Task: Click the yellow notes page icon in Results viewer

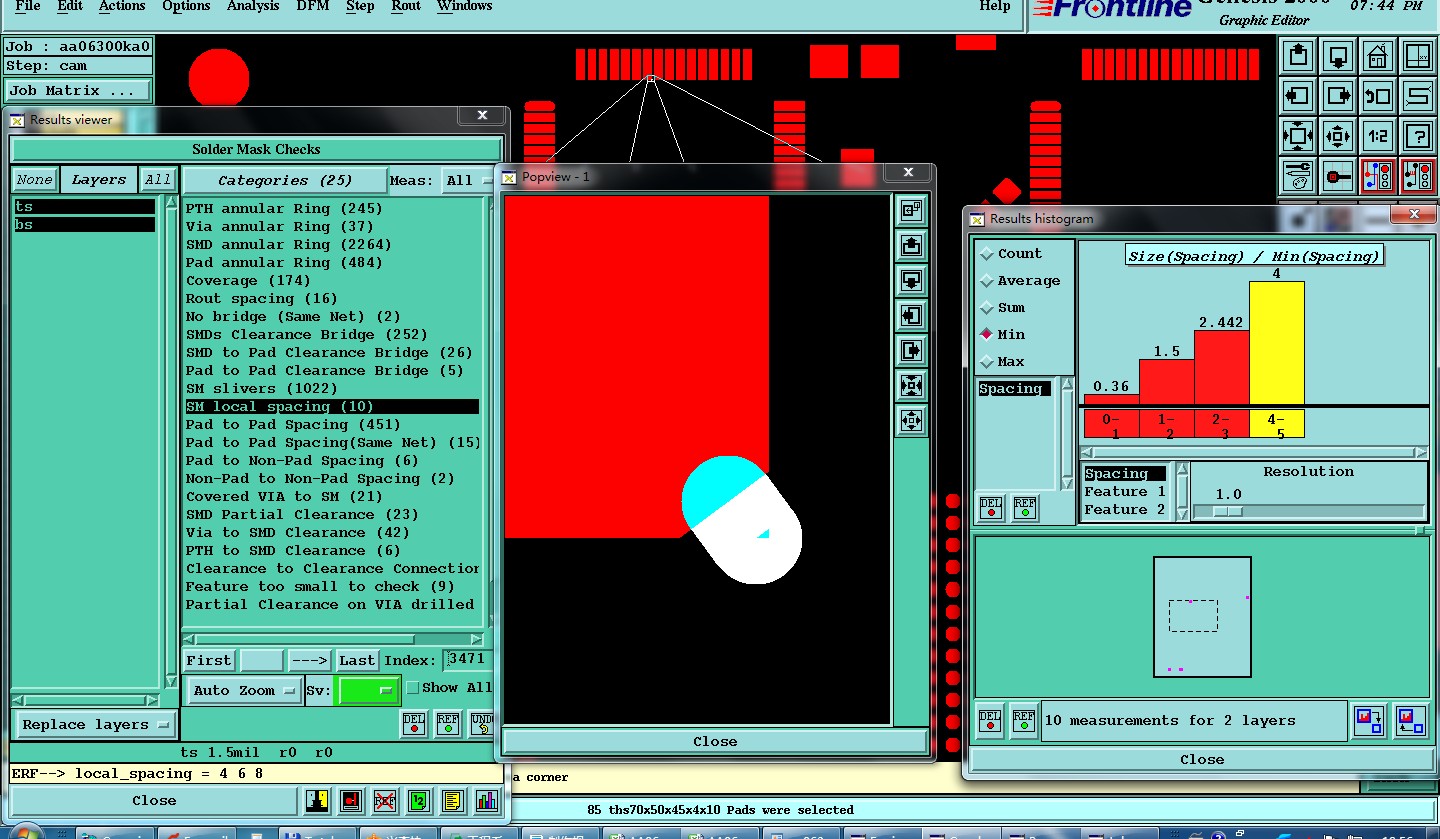Action: click(452, 800)
